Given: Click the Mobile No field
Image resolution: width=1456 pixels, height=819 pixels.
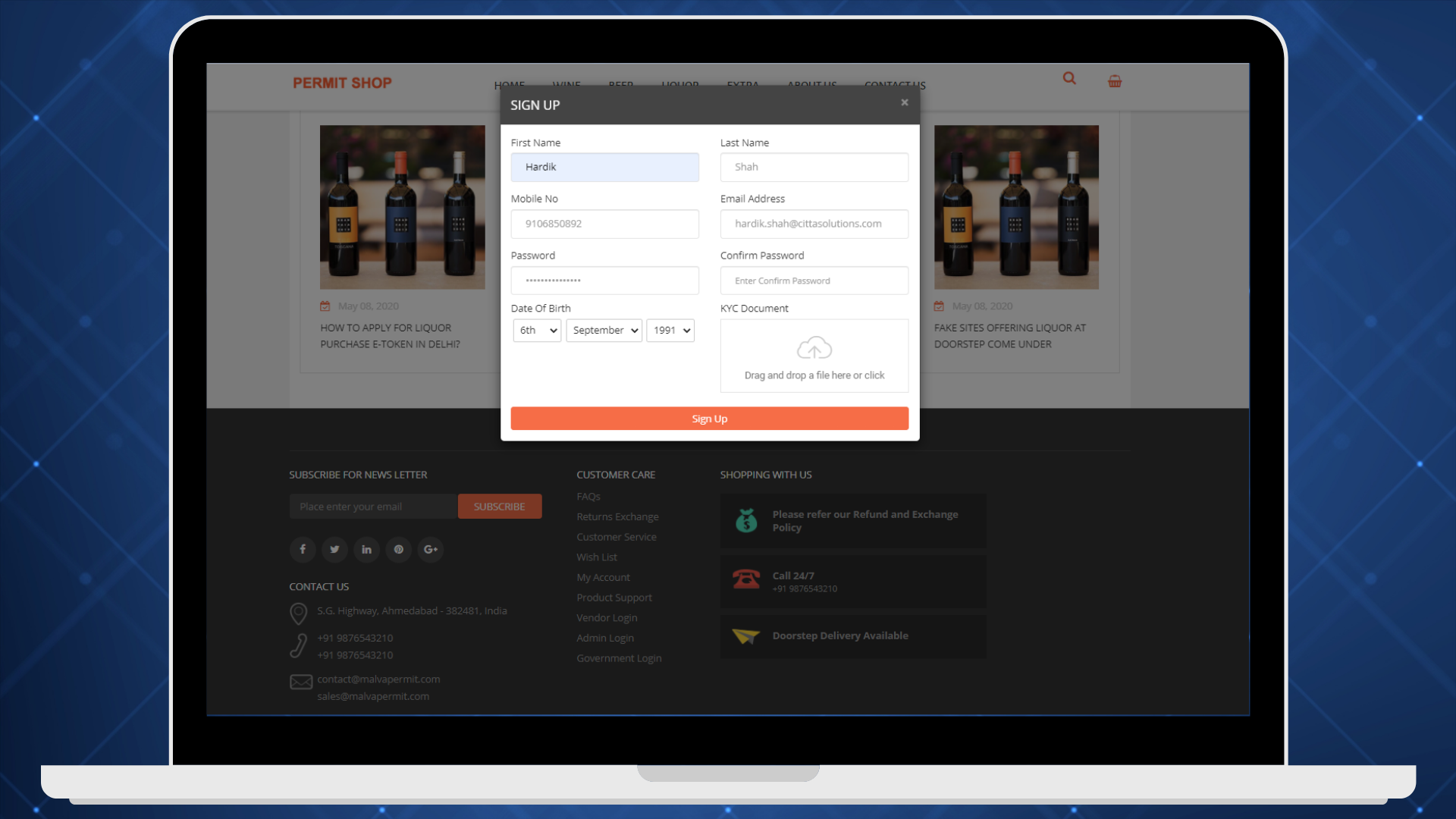Looking at the screenshot, I should pyautogui.click(x=605, y=224).
